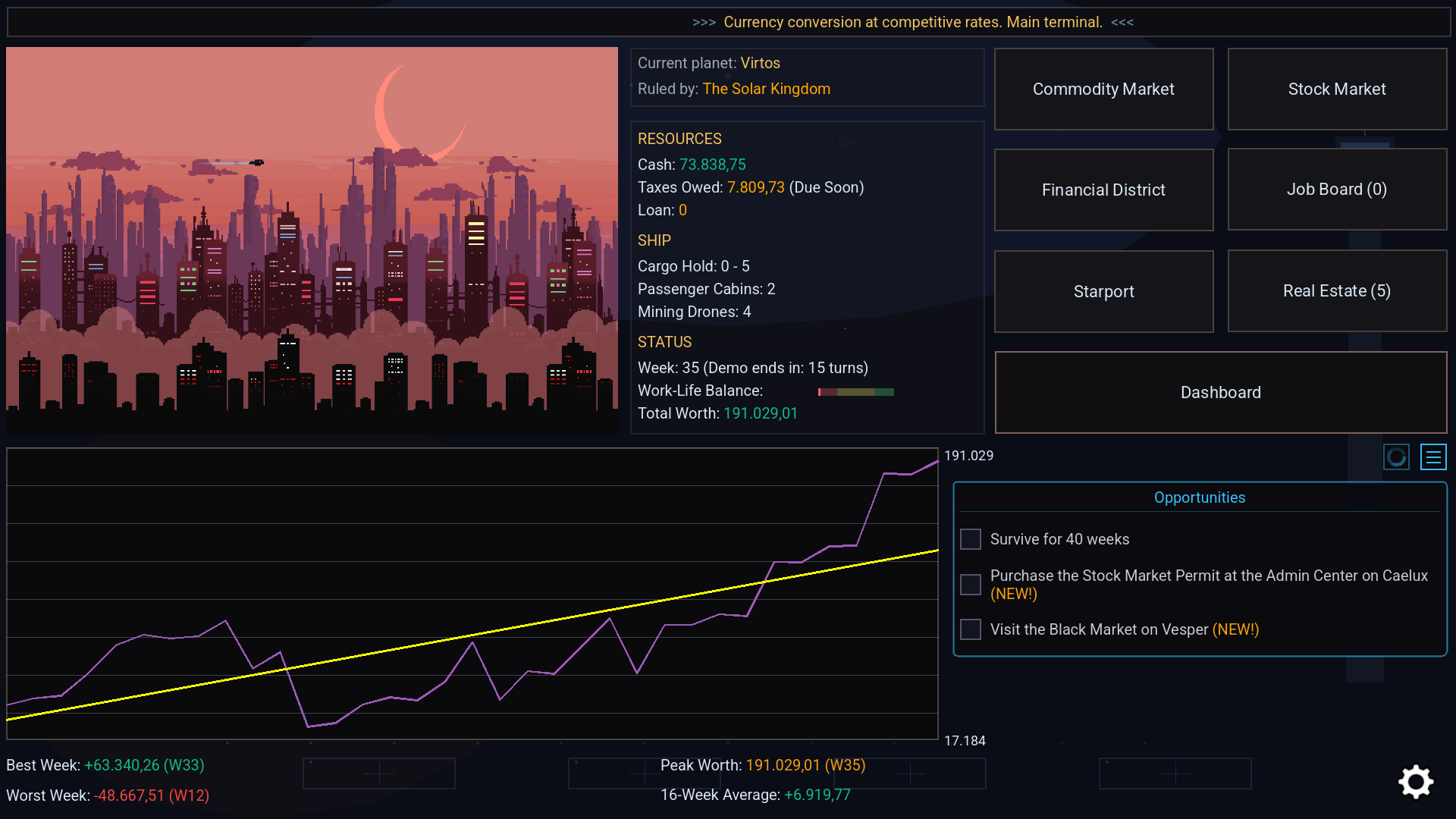The image size is (1456, 819).
Task: Check the Stock Market Permit opportunity box
Action: click(x=971, y=585)
